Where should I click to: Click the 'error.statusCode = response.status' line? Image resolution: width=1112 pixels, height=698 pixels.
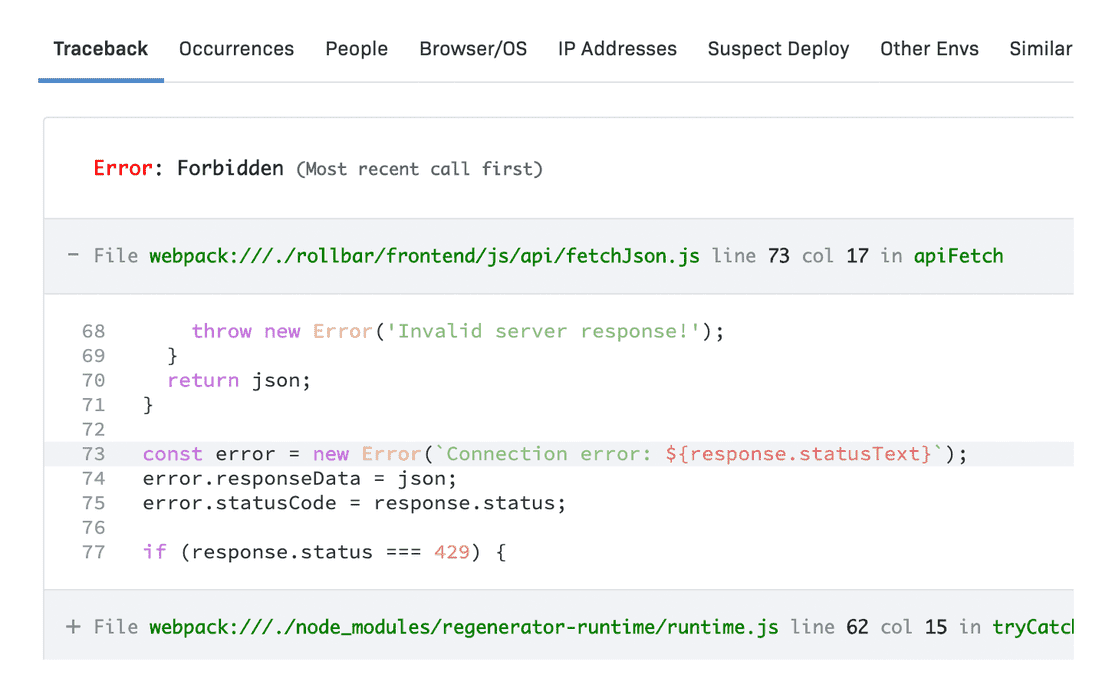click(354, 503)
